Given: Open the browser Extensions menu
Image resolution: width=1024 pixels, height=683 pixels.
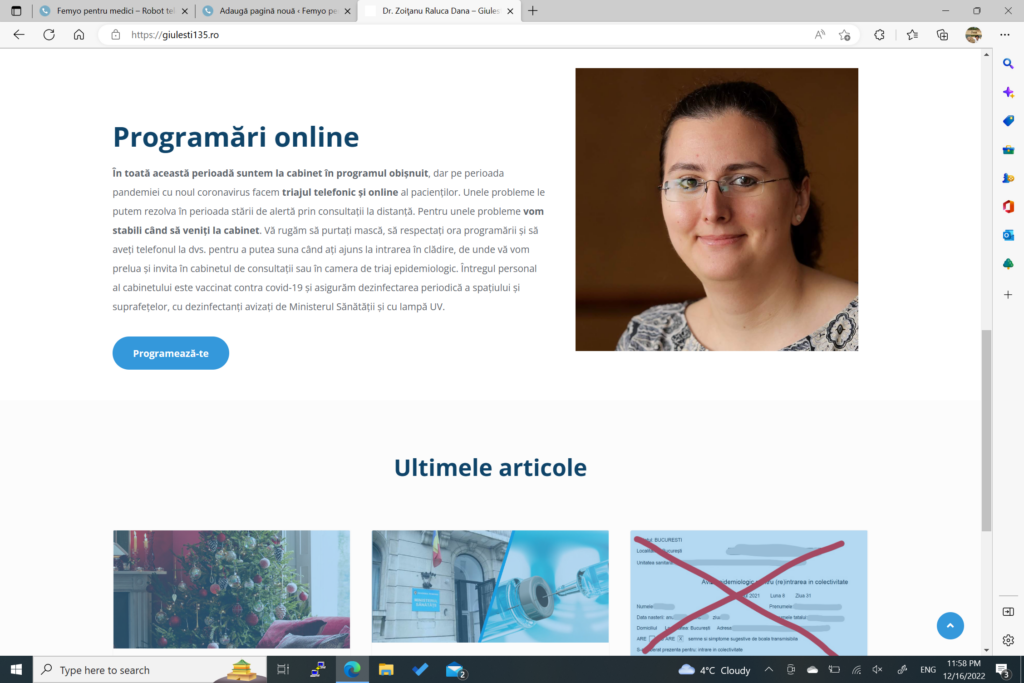Looking at the screenshot, I should click(x=880, y=35).
